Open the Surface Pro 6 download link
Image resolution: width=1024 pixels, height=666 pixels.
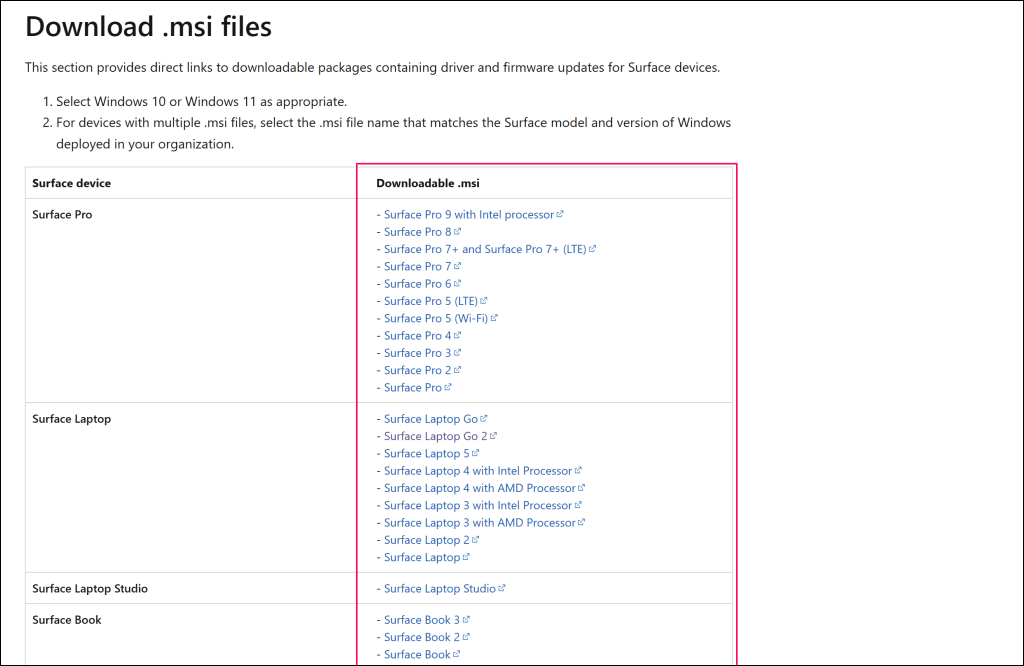(417, 284)
